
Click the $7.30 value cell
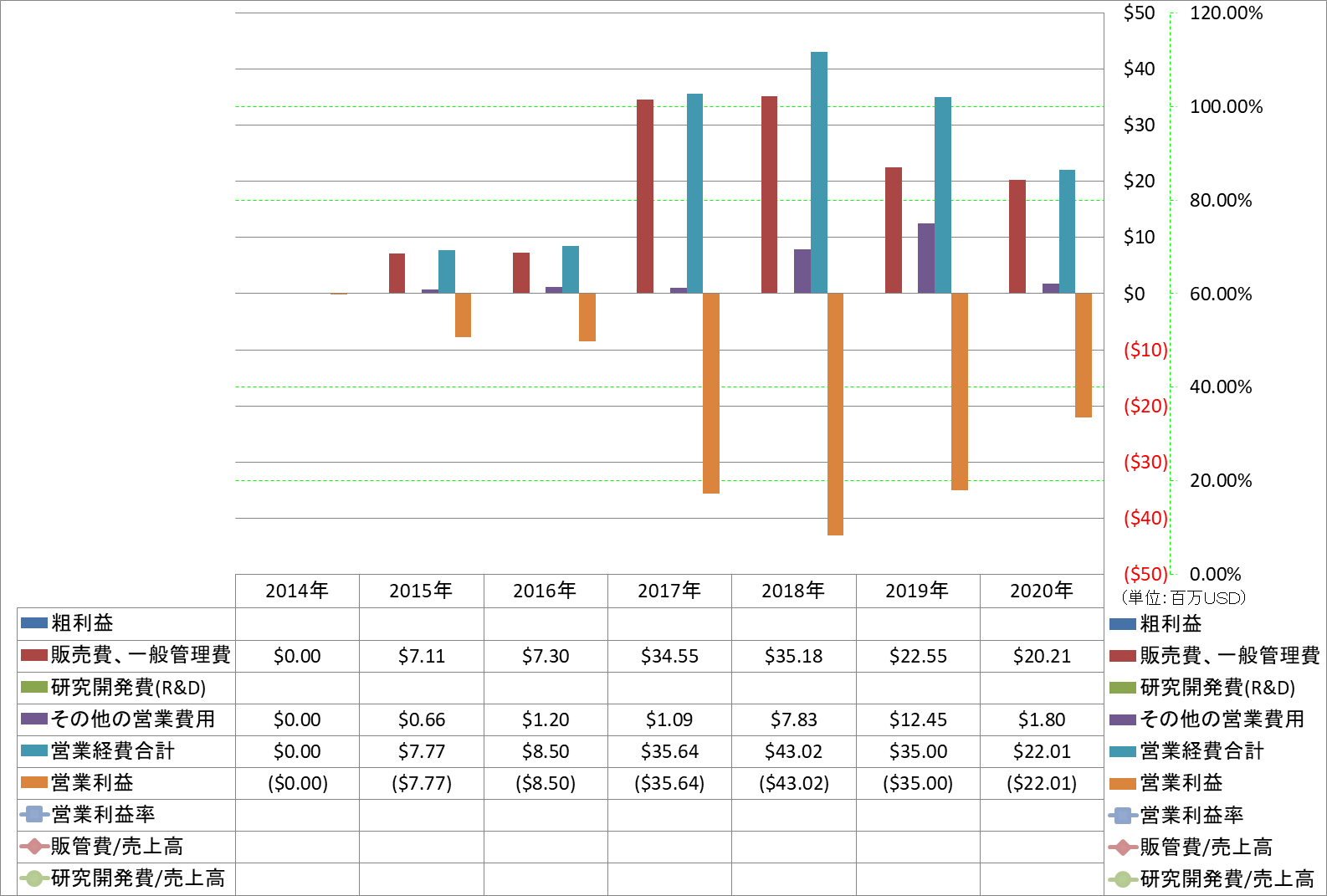[x=546, y=656]
